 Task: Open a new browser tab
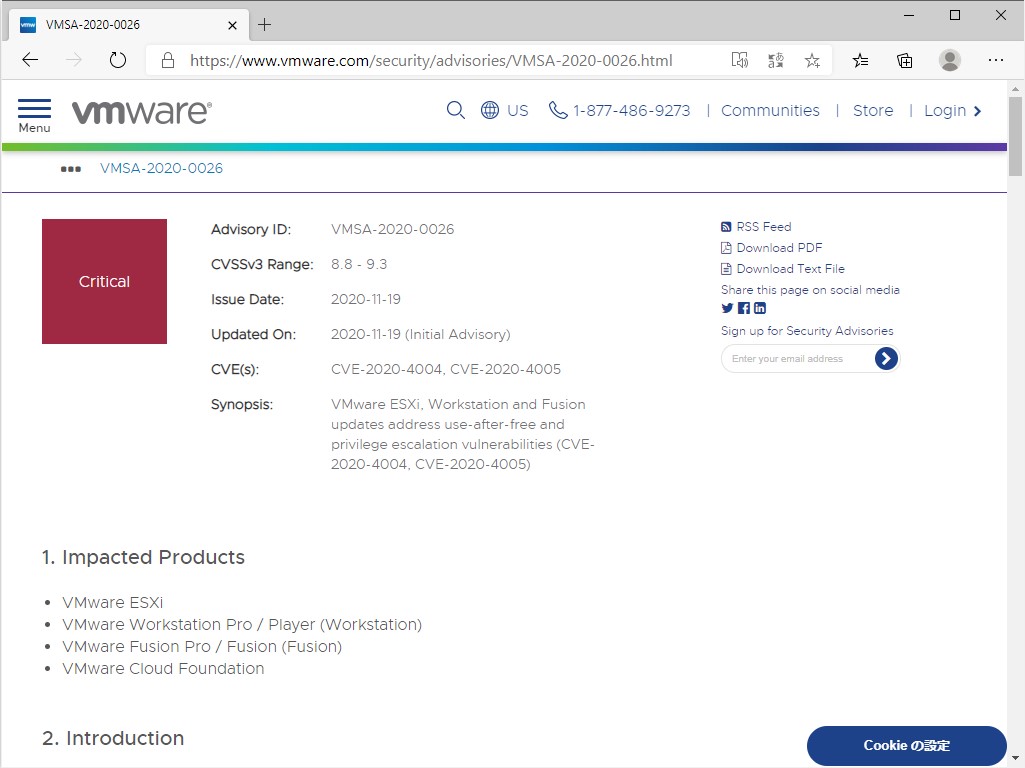[264, 25]
